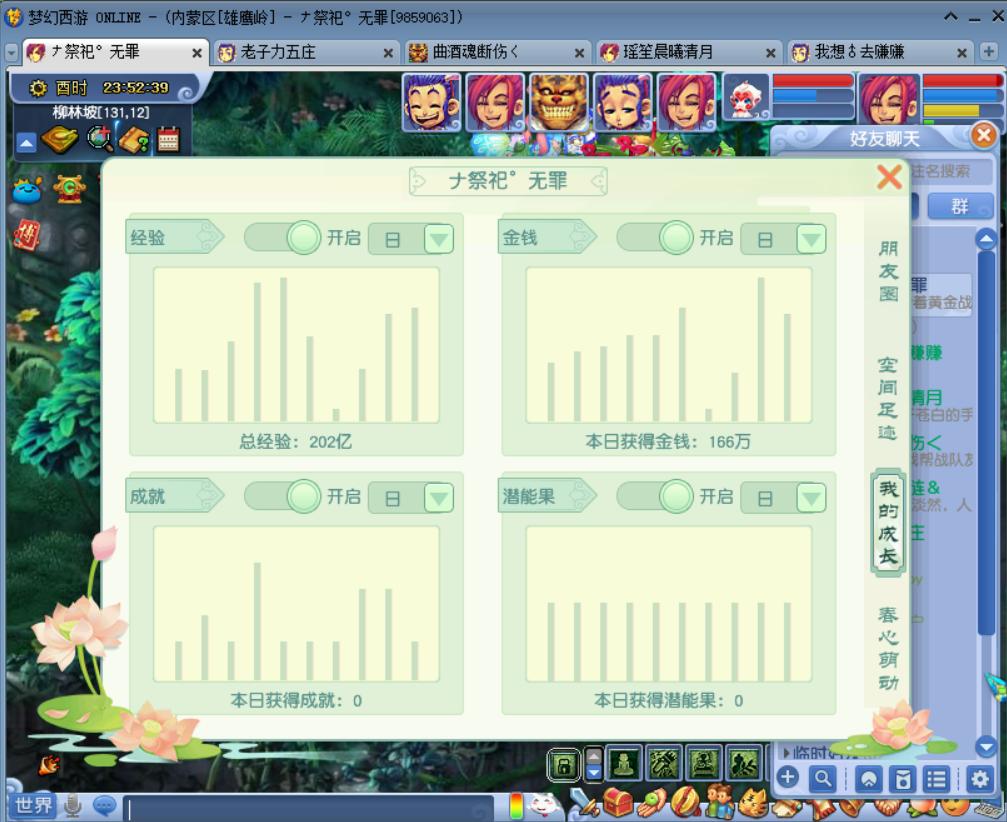Search friends with the magnifier icon

pos(823,778)
